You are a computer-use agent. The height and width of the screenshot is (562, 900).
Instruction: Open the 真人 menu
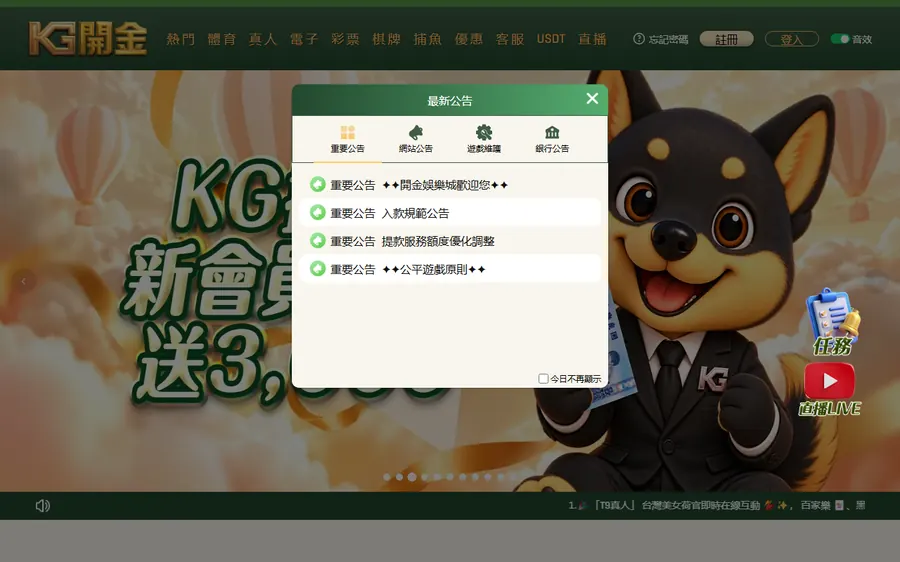(263, 39)
